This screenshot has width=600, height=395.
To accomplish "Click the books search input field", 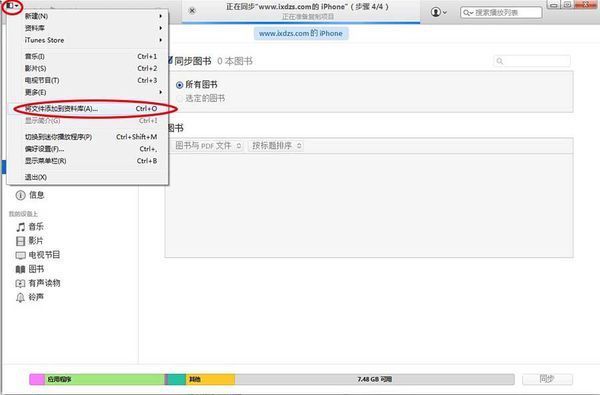I will coord(532,61).
